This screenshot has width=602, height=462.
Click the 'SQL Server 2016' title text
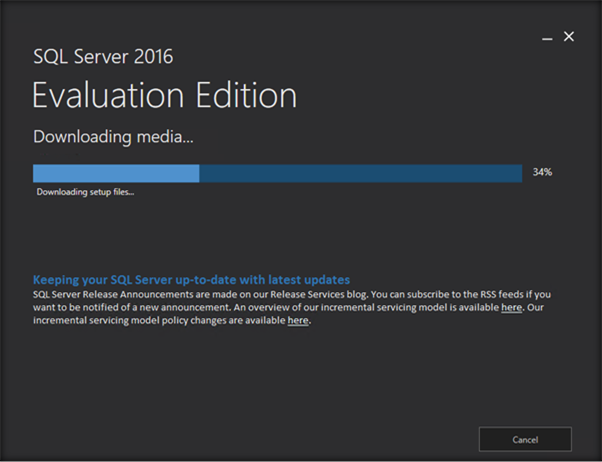pyautogui.click(x=103, y=56)
